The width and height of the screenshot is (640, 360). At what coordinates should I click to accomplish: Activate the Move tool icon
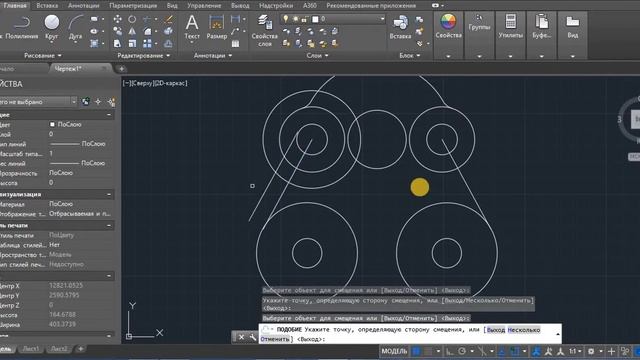[x=118, y=19]
